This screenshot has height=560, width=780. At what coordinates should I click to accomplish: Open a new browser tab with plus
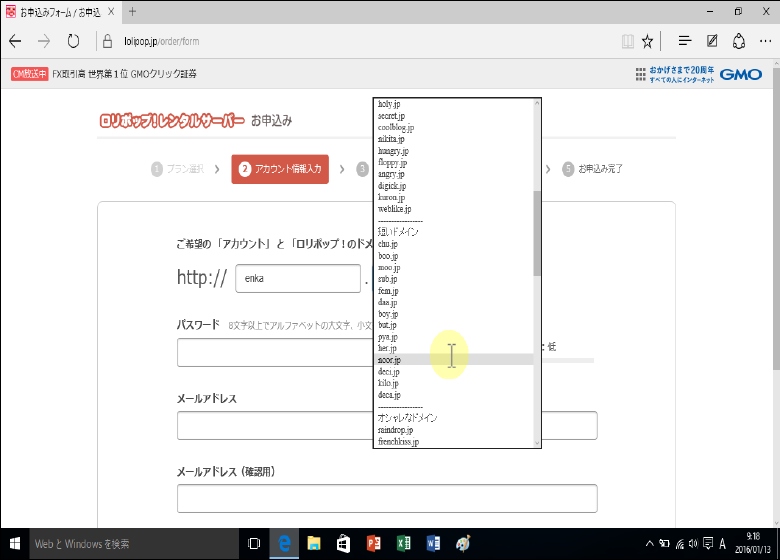click(132, 11)
